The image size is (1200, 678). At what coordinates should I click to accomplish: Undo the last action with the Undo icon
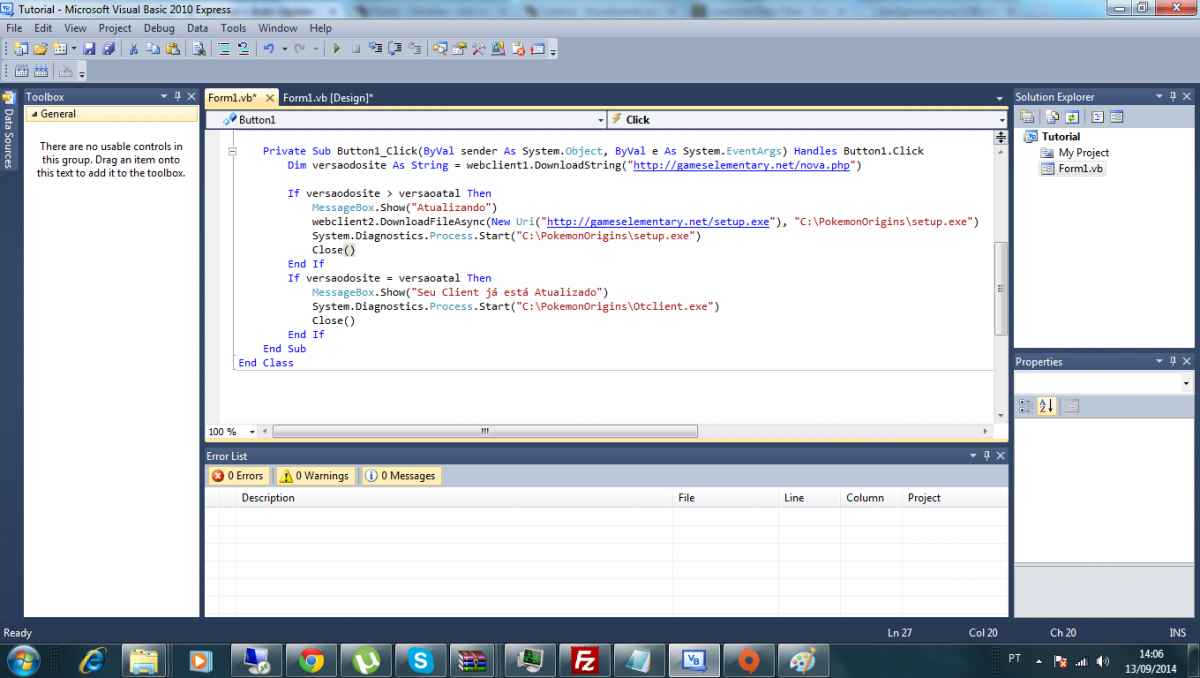[x=268, y=48]
